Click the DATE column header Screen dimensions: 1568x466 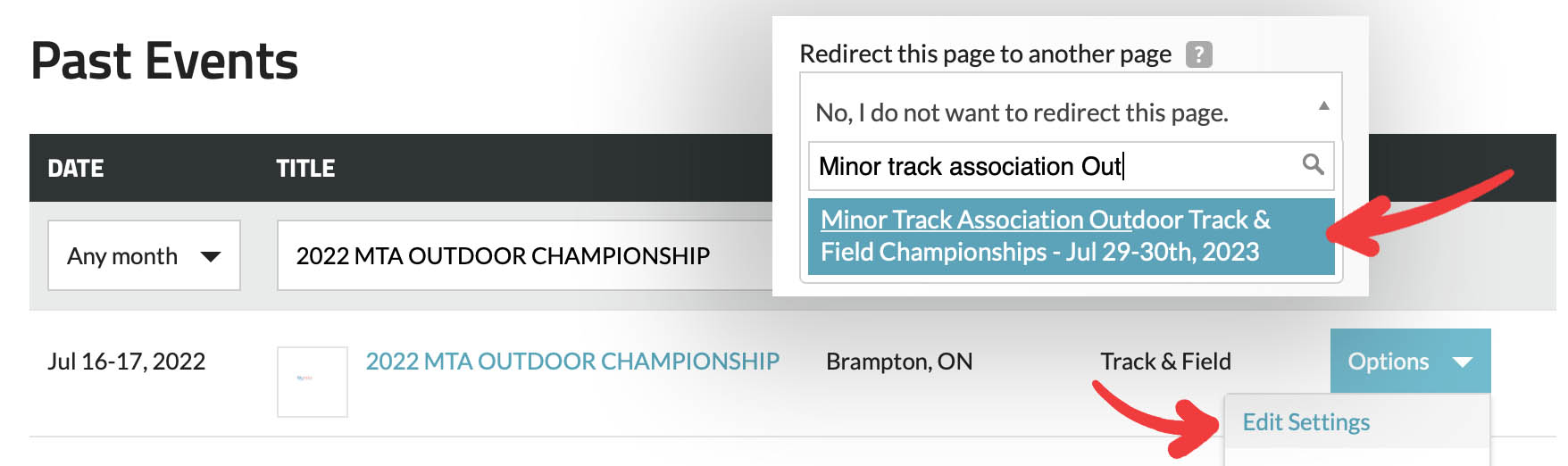(76, 169)
